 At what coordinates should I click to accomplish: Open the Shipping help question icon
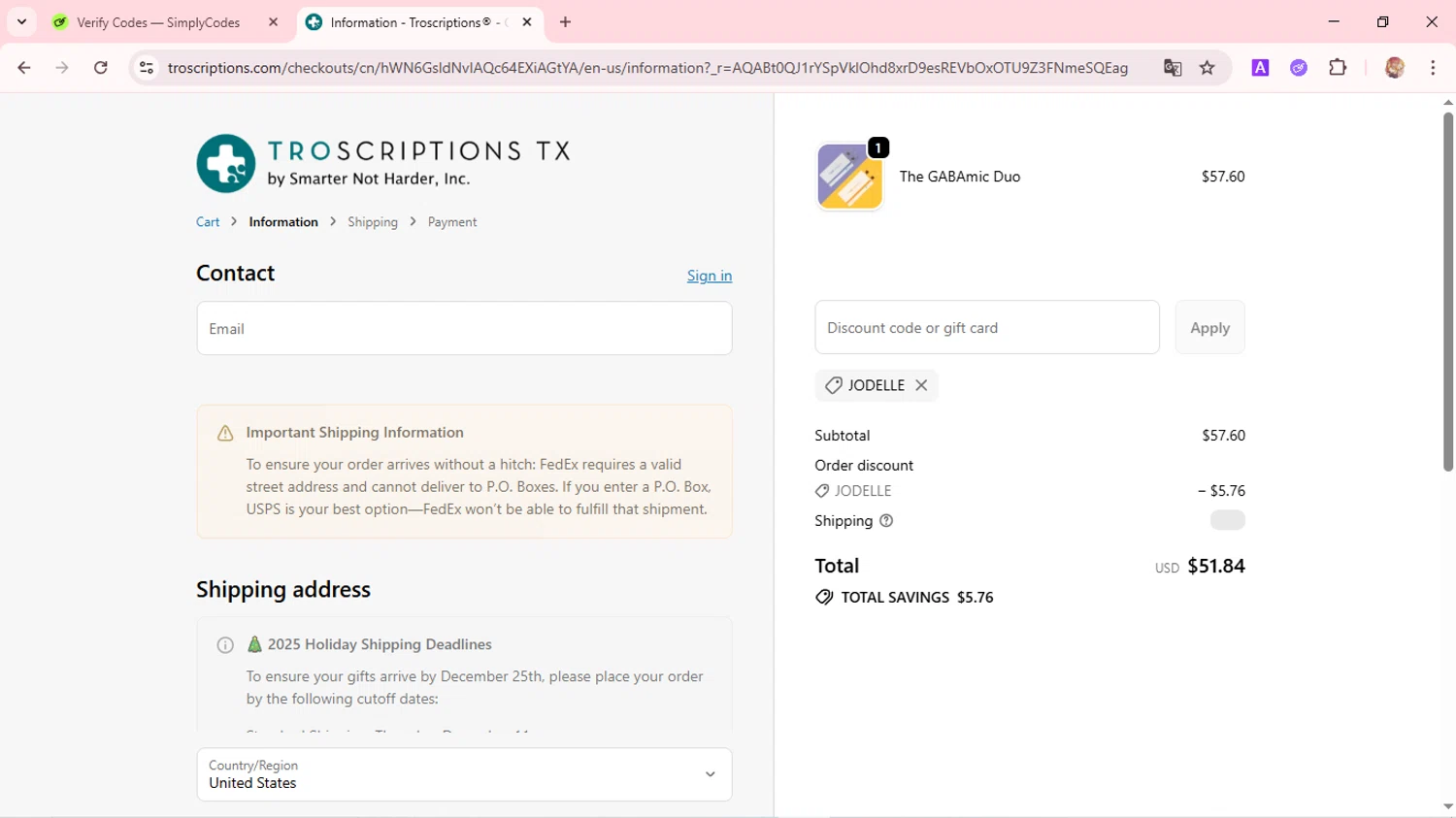[x=886, y=521]
